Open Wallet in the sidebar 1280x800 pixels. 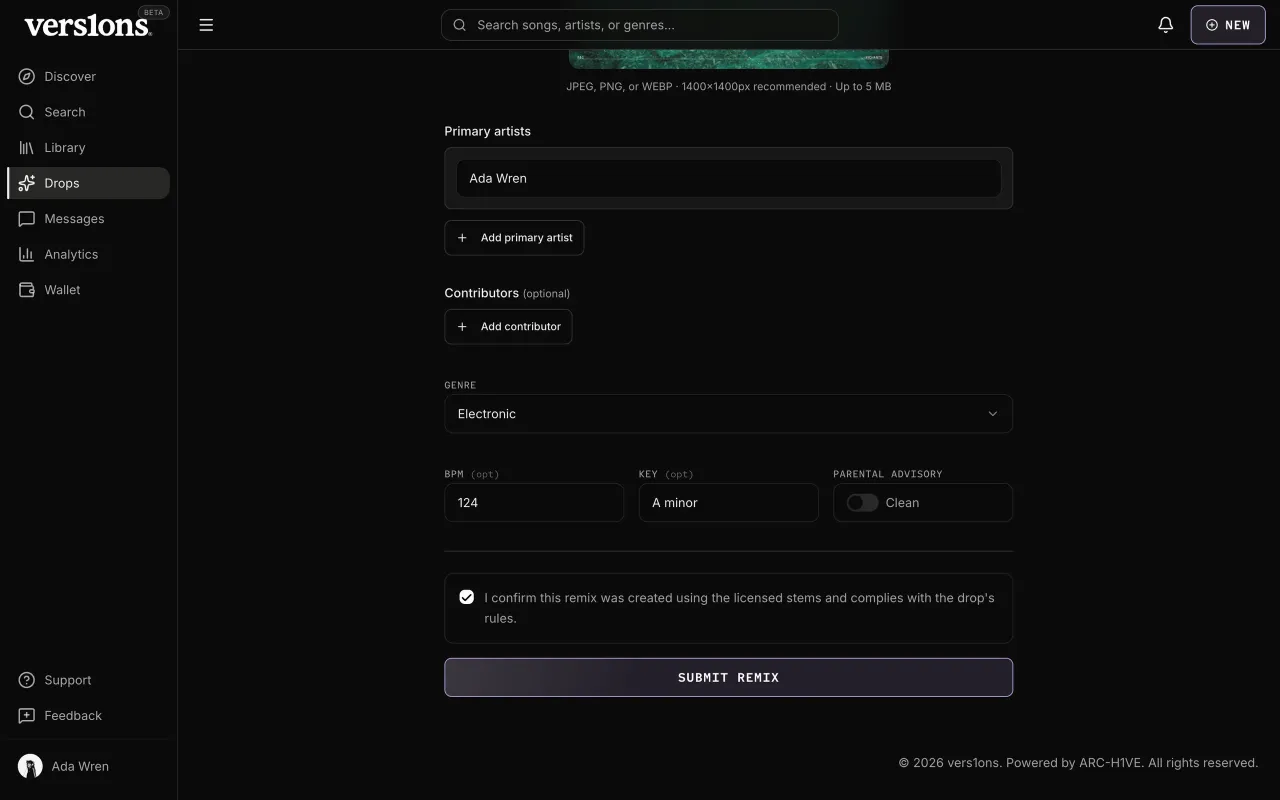[x=88, y=289]
